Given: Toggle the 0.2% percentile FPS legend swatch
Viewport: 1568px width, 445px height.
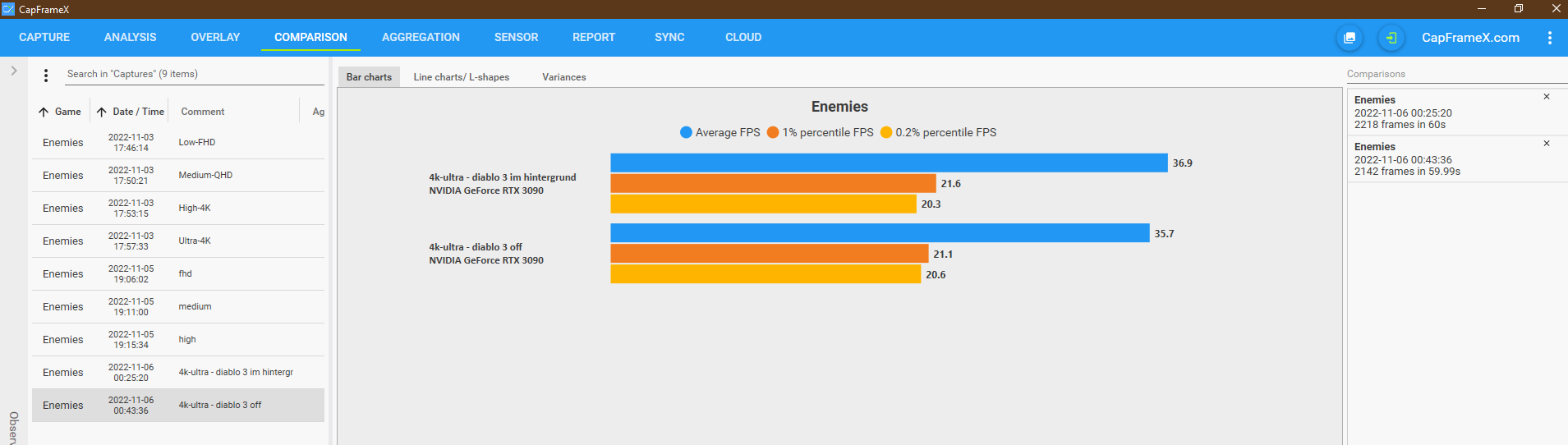Looking at the screenshot, I should (x=886, y=132).
